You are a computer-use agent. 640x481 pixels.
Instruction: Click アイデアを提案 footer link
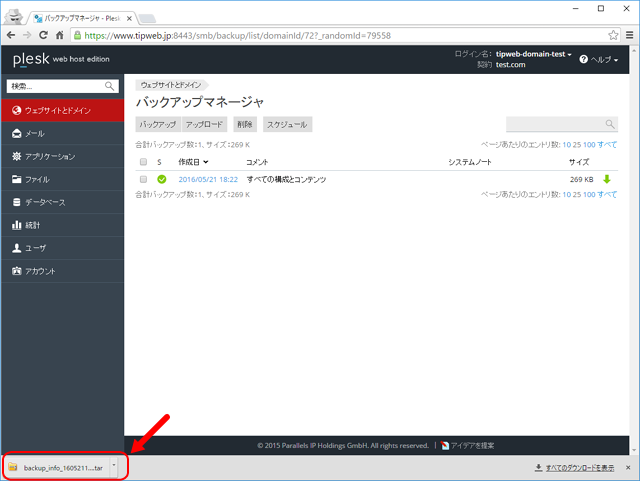pyautogui.click(x=472, y=445)
